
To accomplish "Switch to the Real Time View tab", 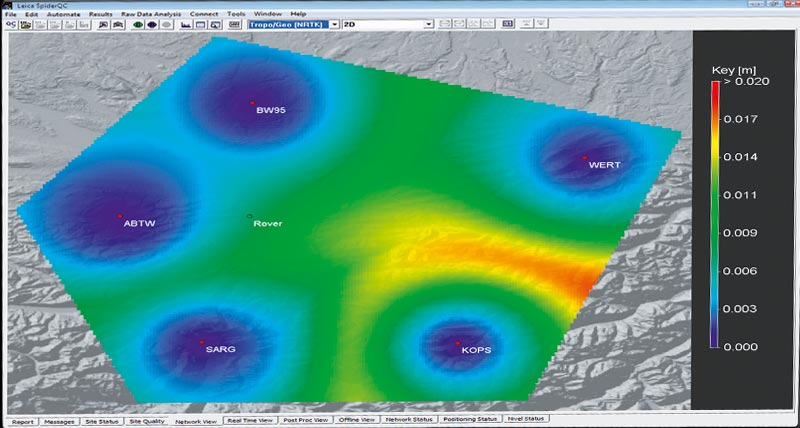I will coord(248,421).
